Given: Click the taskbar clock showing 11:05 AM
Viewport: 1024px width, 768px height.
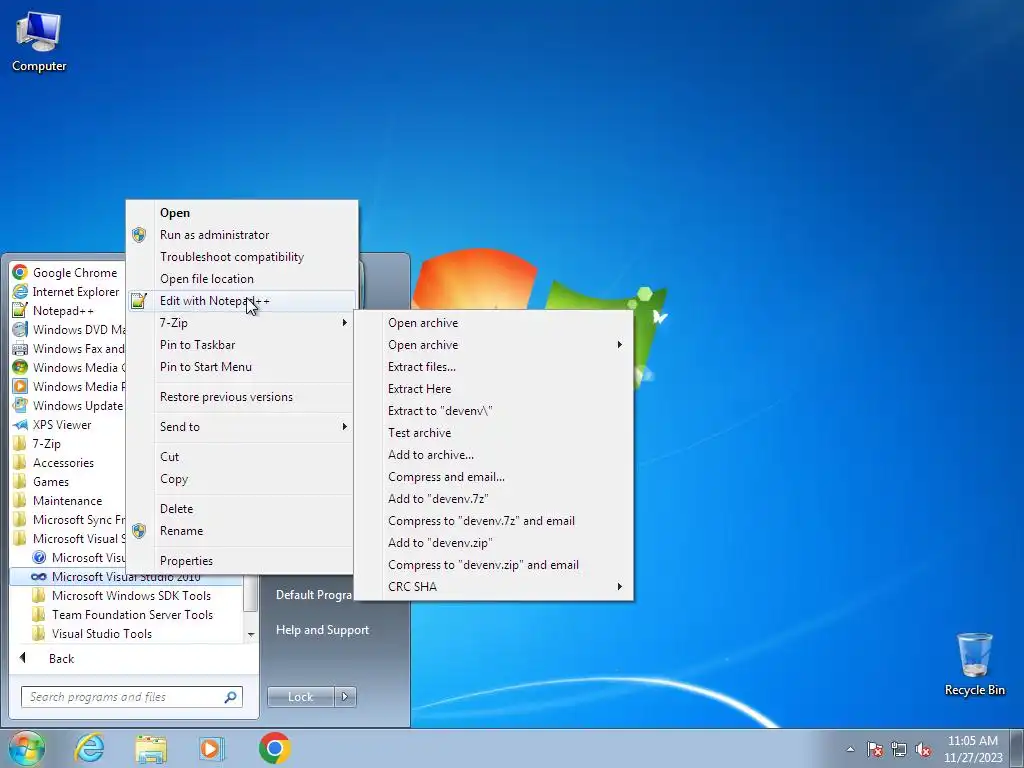Looking at the screenshot, I should (972, 749).
